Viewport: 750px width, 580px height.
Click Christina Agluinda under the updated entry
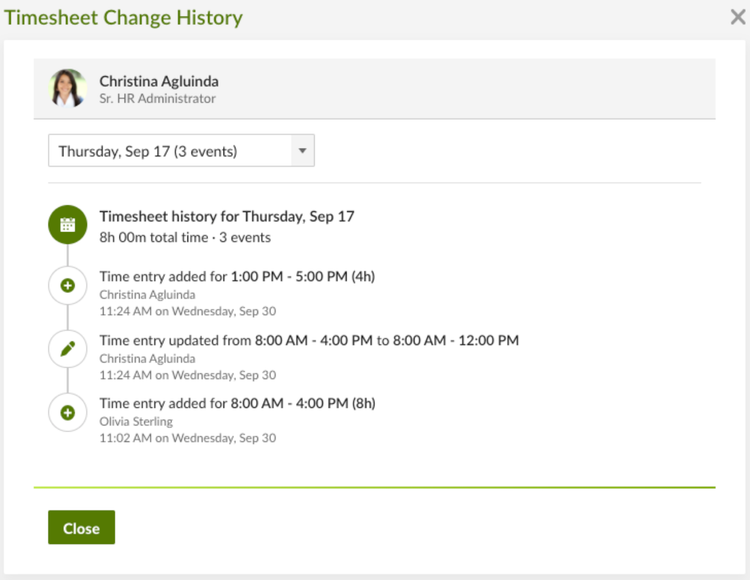tap(147, 359)
